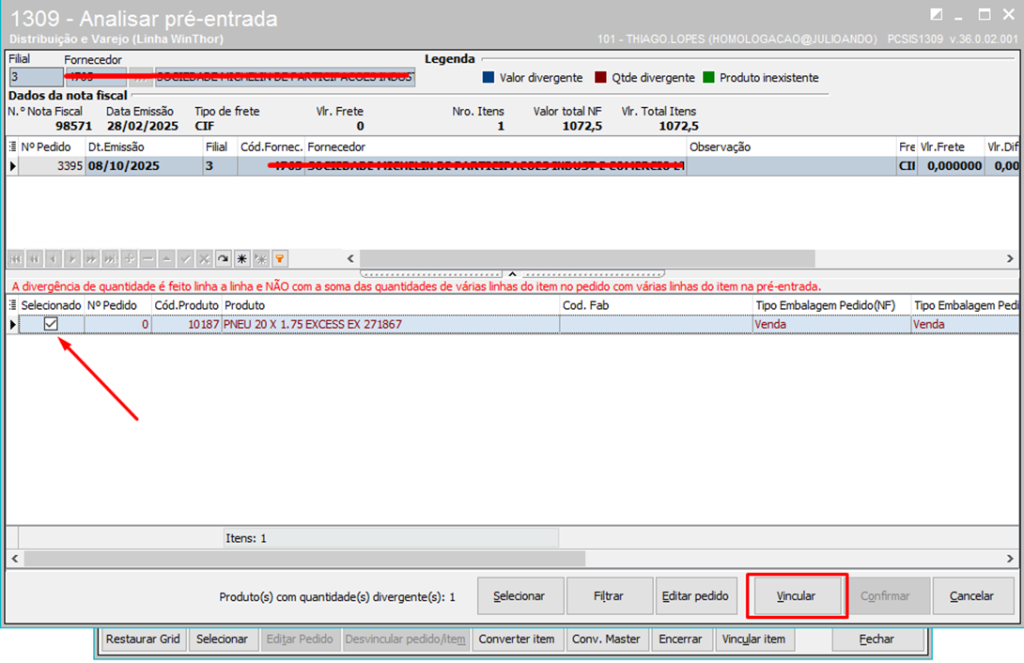1024x663 pixels.
Task: Click the black asterisk bookmark icon in navigator
Action: 242,258
